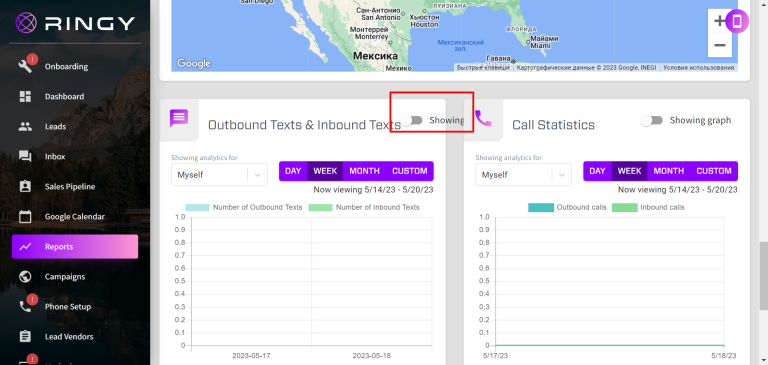
Task: Click the Dashboard grid icon
Action: pos(25,97)
